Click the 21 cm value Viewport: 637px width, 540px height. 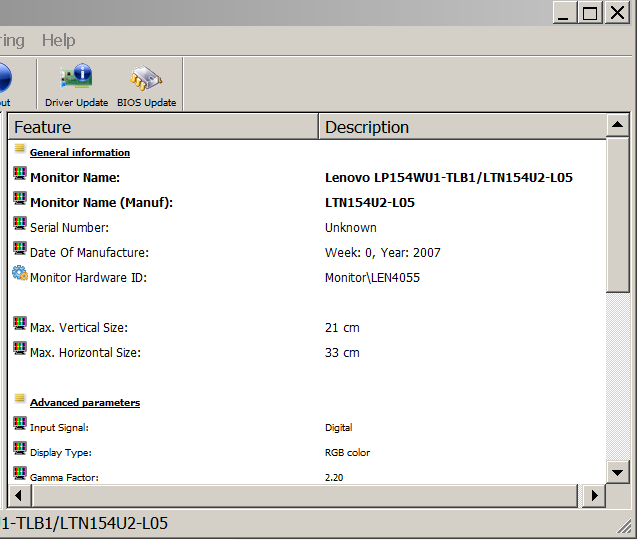(x=342, y=327)
